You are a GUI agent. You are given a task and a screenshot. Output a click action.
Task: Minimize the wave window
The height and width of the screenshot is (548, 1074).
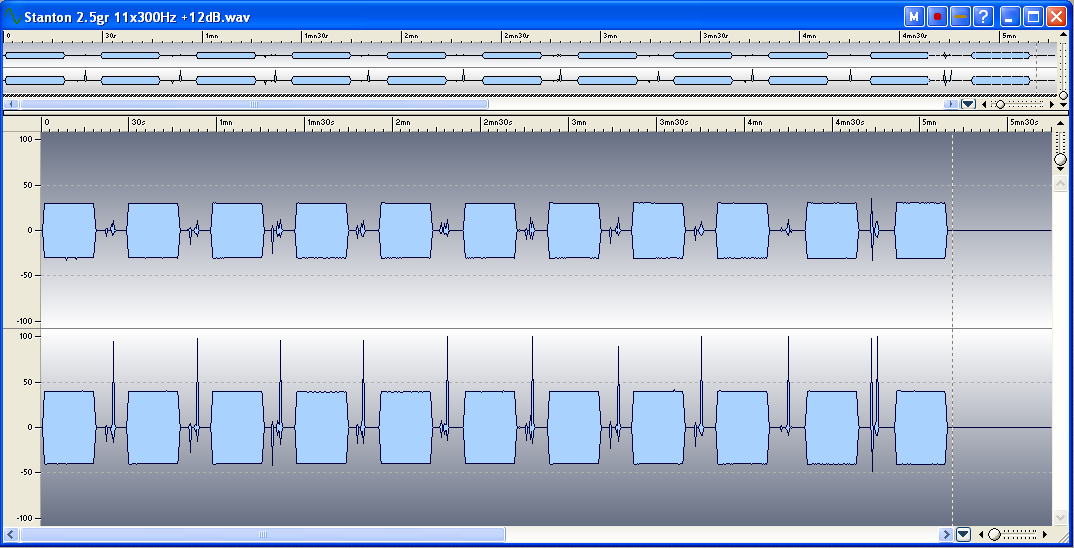[x=1010, y=16]
